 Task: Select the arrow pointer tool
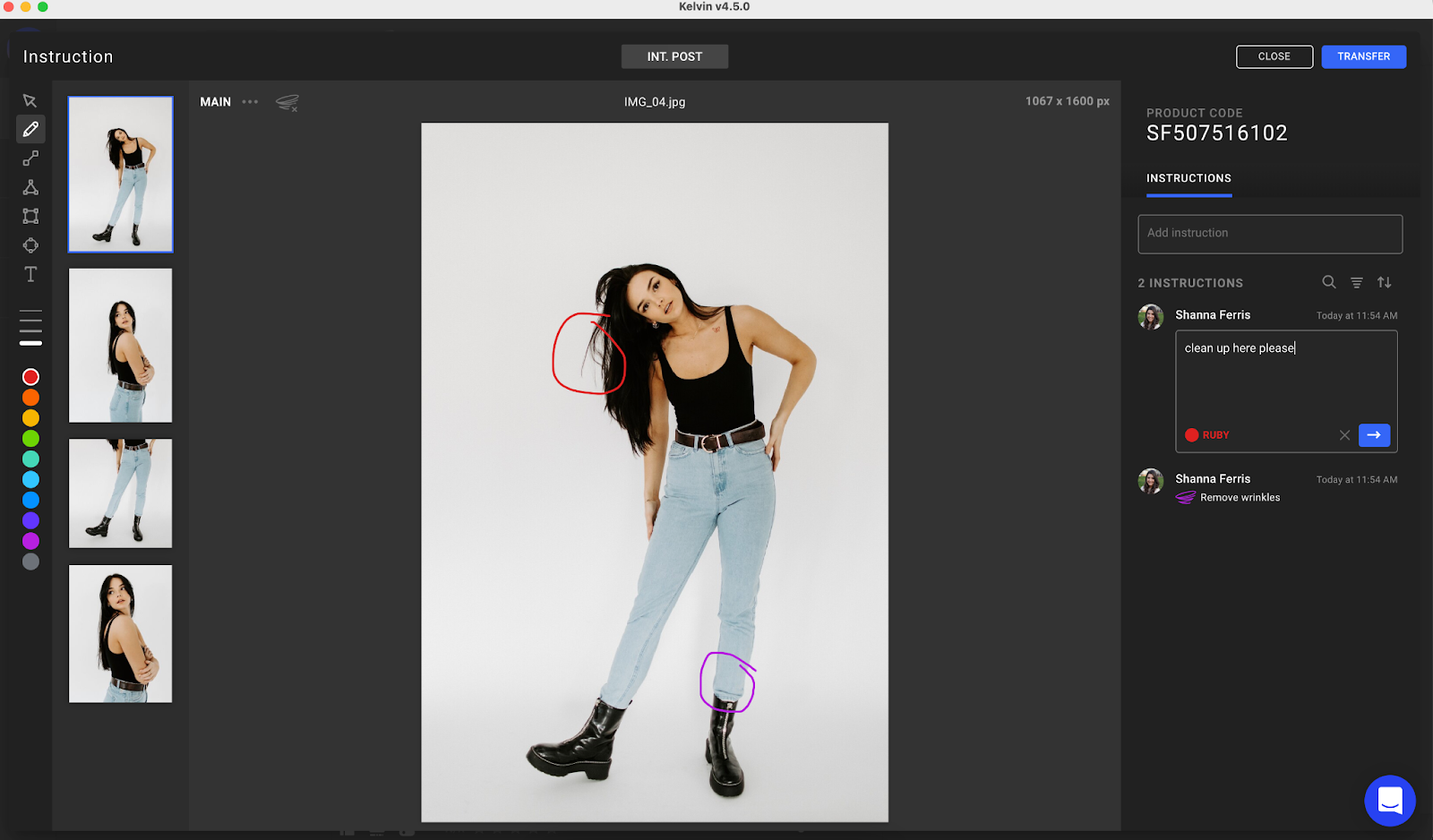coord(30,100)
